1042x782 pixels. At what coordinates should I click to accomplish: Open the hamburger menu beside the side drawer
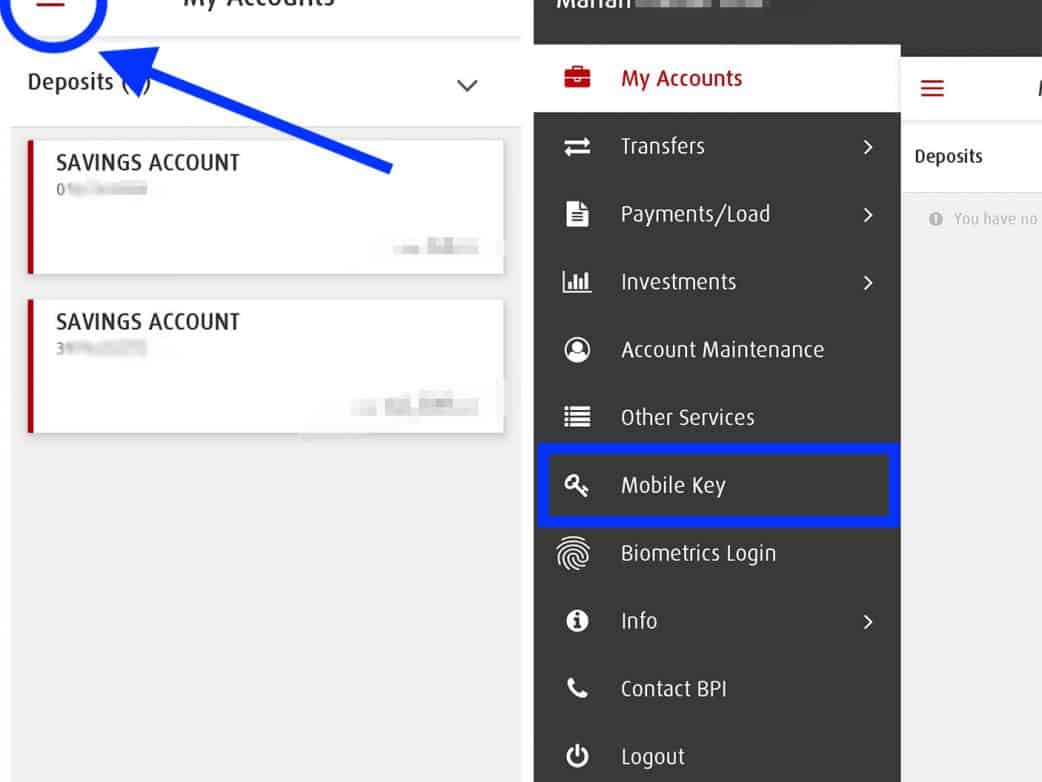click(x=932, y=89)
